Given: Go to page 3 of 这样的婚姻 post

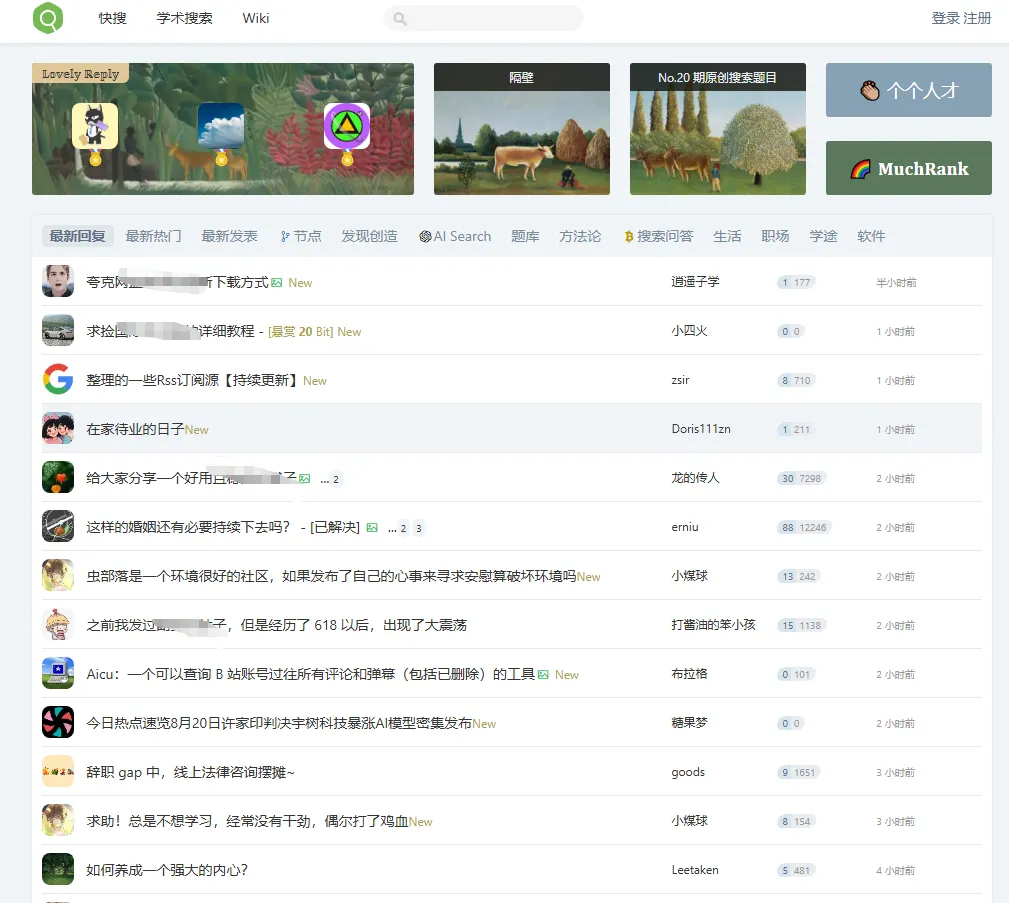Looking at the screenshot, I should 418,528.
